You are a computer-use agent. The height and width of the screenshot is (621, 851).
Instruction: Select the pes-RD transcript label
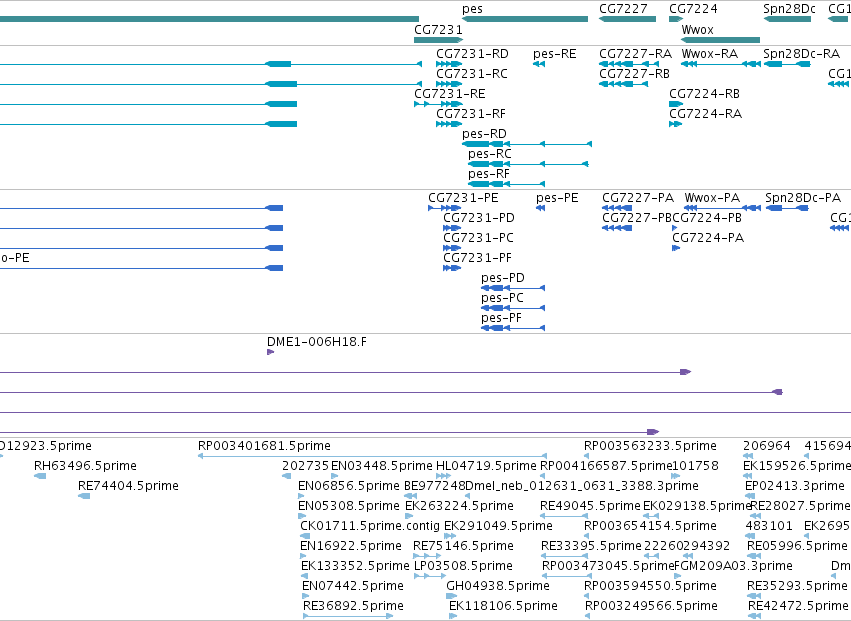484,134
